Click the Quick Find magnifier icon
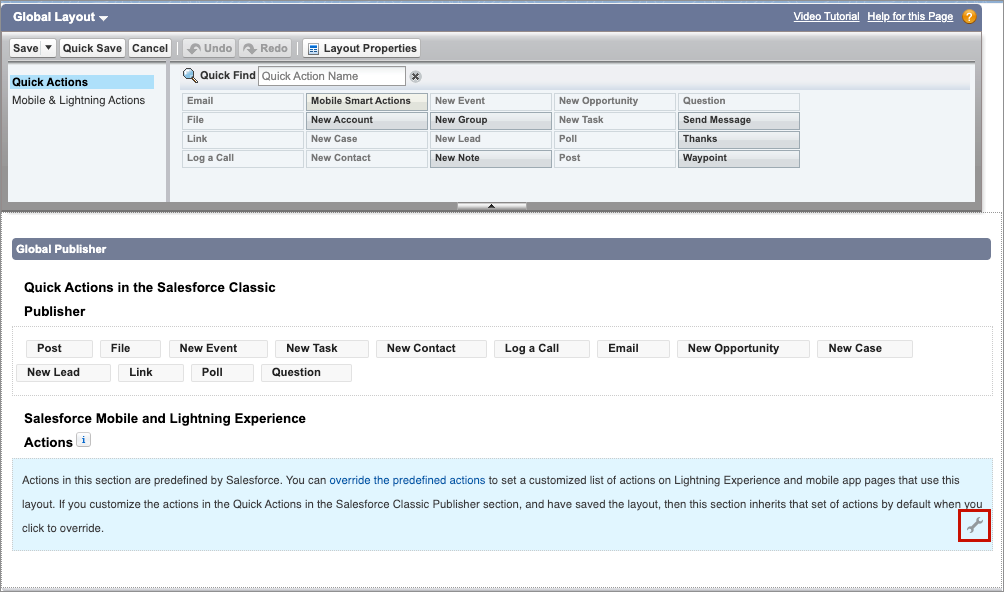 (190, 76)
